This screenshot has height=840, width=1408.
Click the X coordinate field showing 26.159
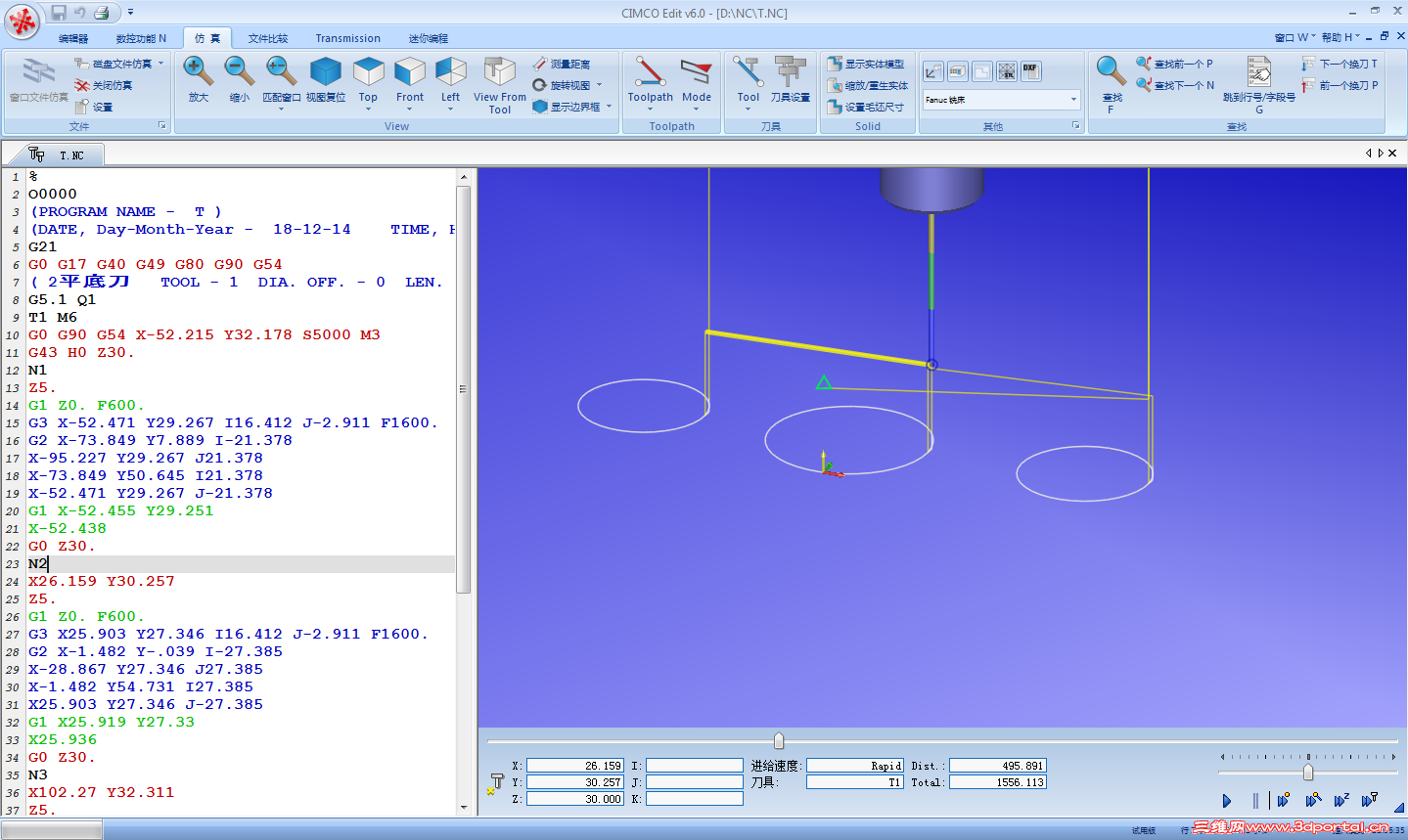575,766
